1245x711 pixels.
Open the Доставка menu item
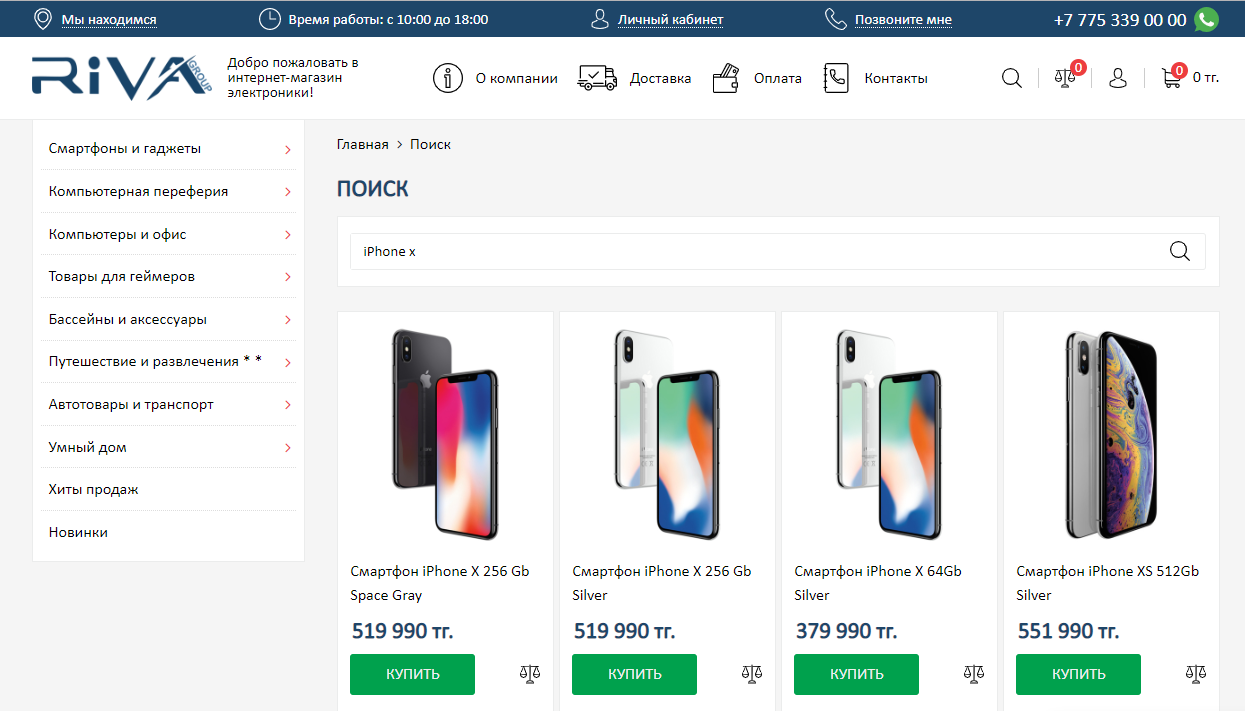tap(660, 78)
